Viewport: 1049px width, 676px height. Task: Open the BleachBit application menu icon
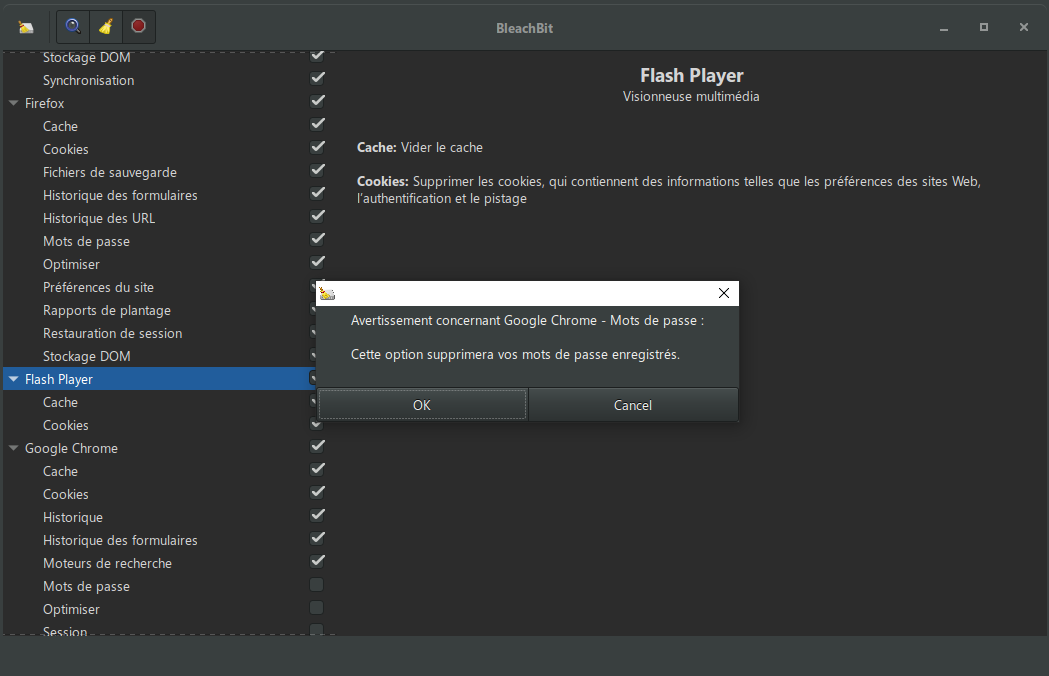[x=26, y=27]
